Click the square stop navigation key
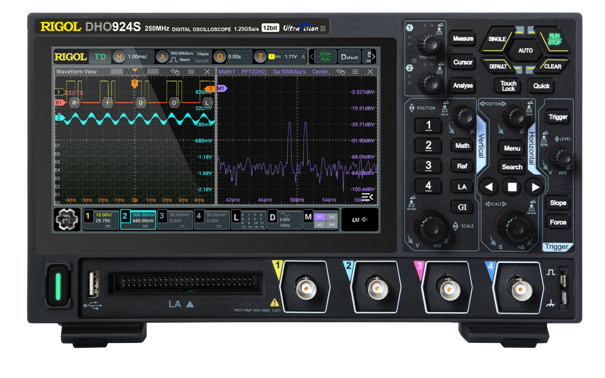605x378 pixels. tap(512, 187)
